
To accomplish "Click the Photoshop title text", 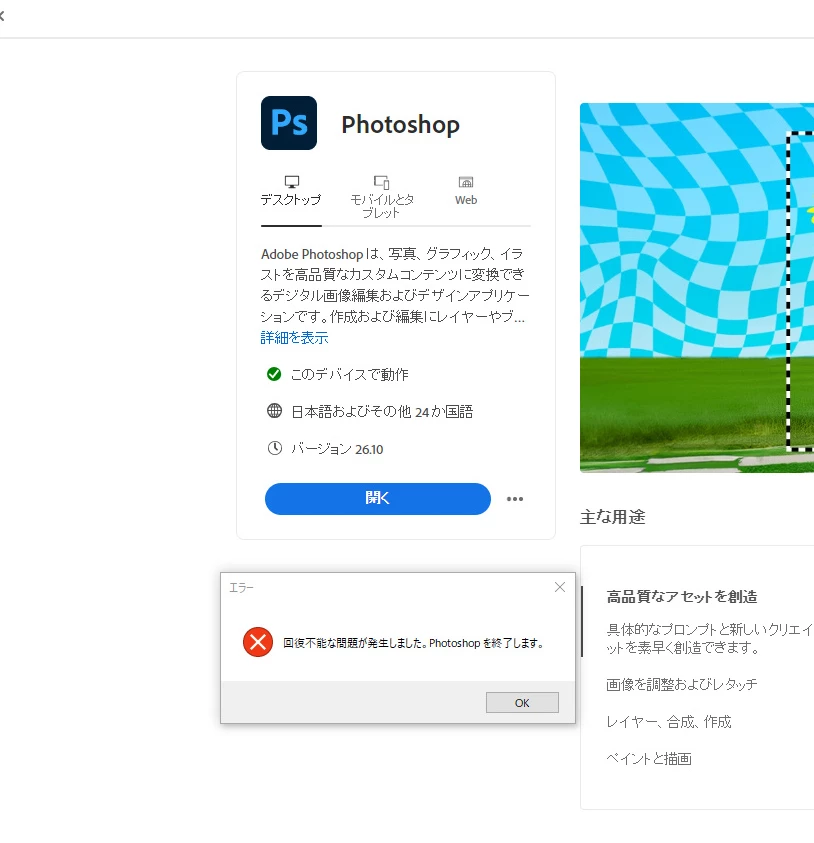I will (x=401, y=125).
